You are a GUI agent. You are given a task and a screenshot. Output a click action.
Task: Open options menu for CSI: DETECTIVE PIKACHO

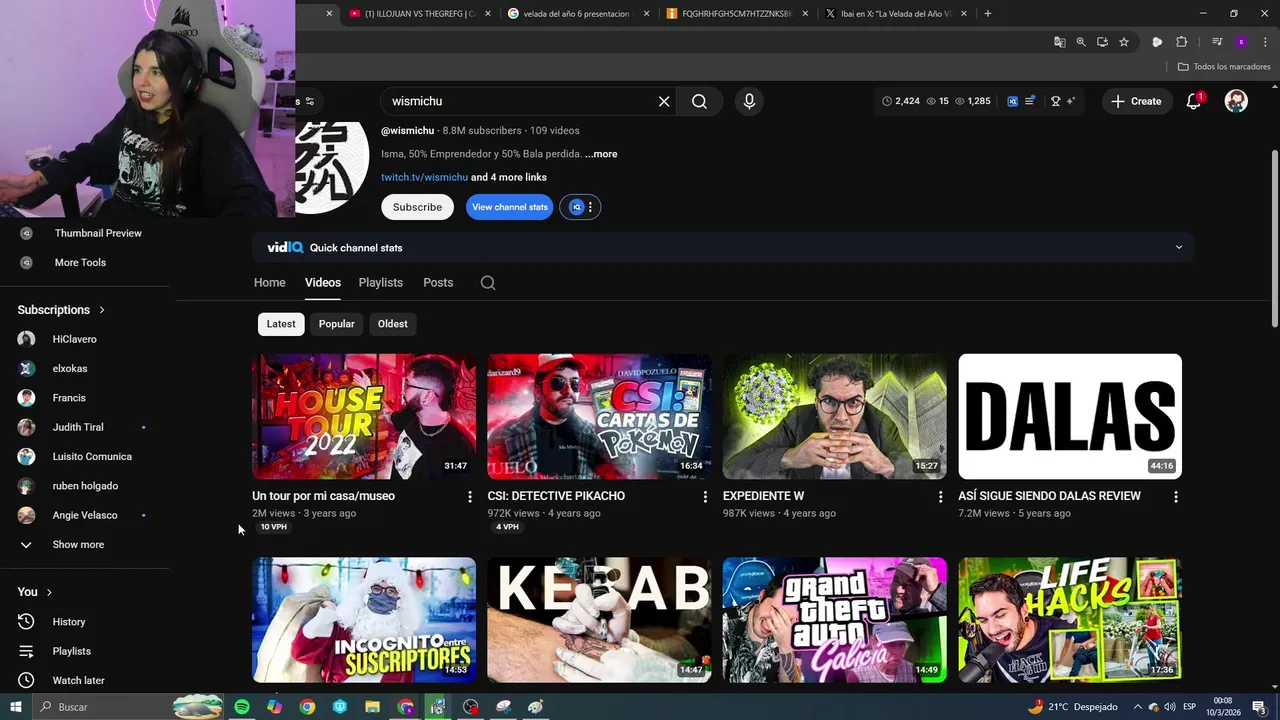point(705,496)
